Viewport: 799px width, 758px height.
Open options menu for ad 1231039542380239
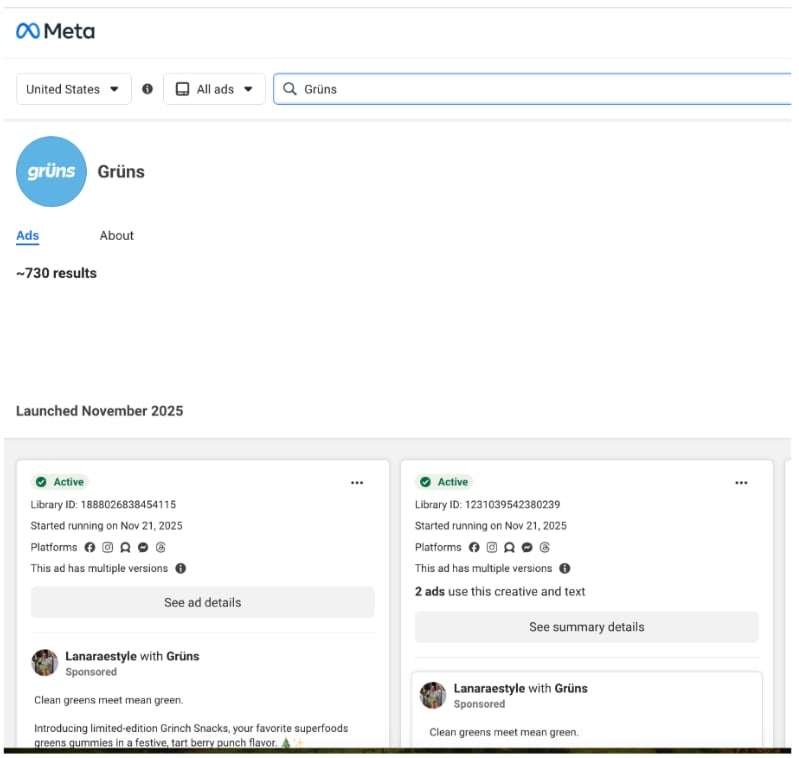pos(741,482)
